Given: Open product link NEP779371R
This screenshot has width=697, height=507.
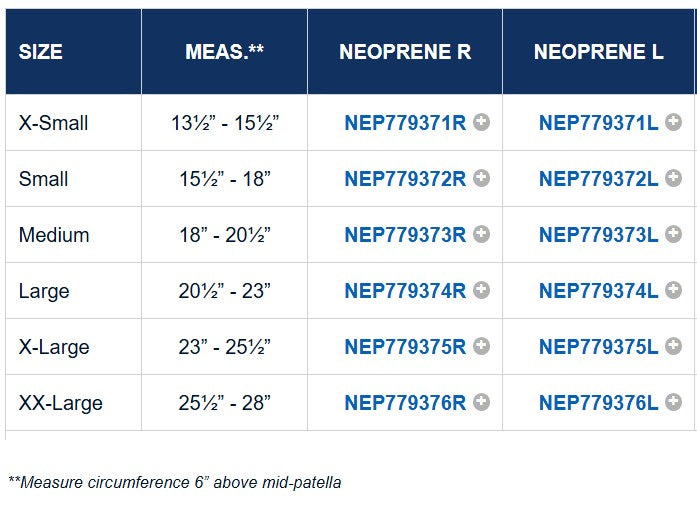Looking at the screenshot, I should coord(405,123).
